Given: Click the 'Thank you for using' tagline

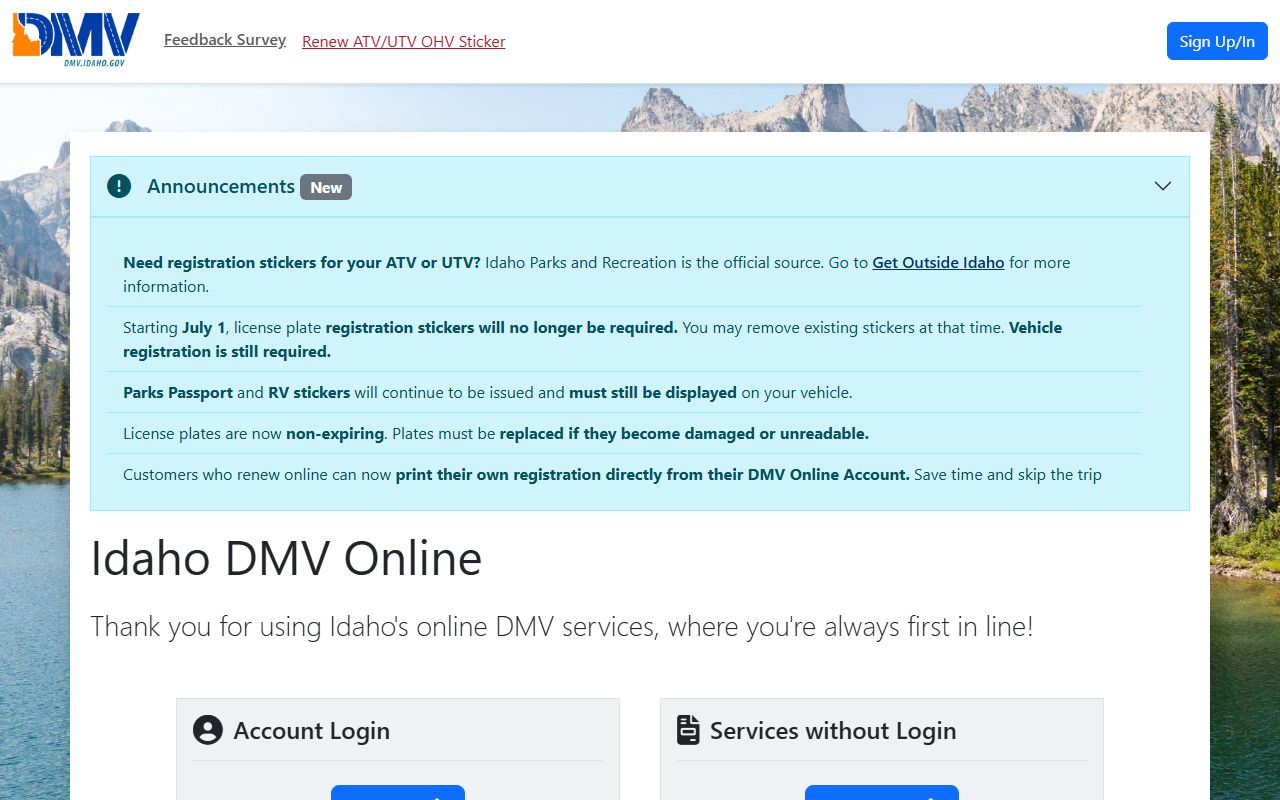Looking at the screenshot, I should 562,627.
